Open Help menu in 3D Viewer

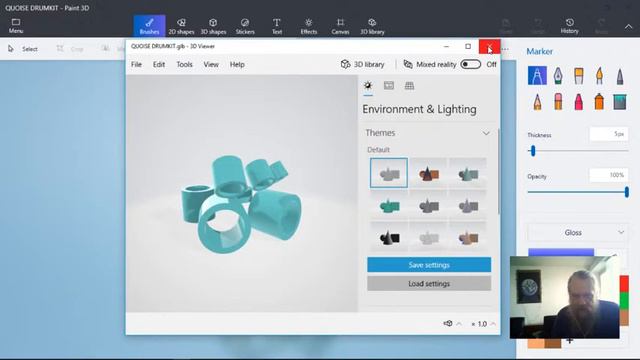[237, 64]
